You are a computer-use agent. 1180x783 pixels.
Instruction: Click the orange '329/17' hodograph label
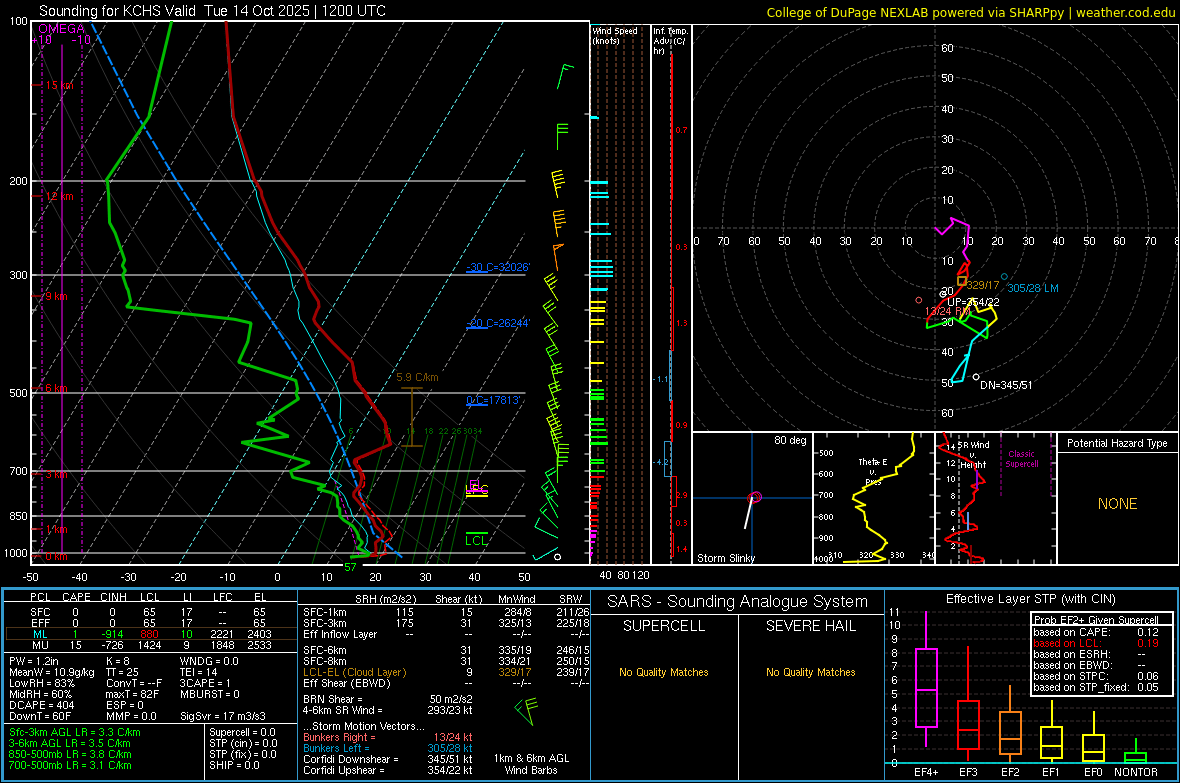pyautogui.click(x=983, y=285)
